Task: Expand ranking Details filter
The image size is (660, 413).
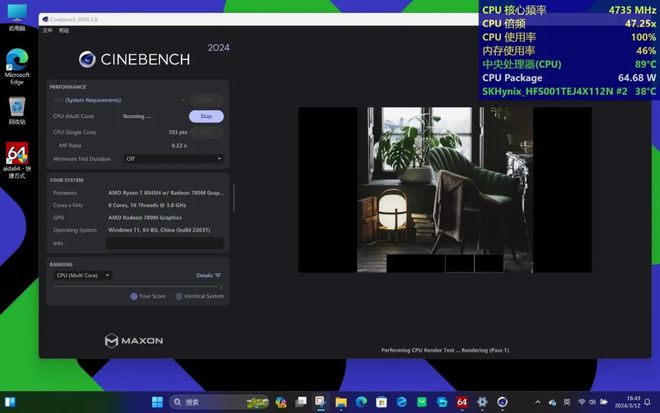Action: [208, 275]
